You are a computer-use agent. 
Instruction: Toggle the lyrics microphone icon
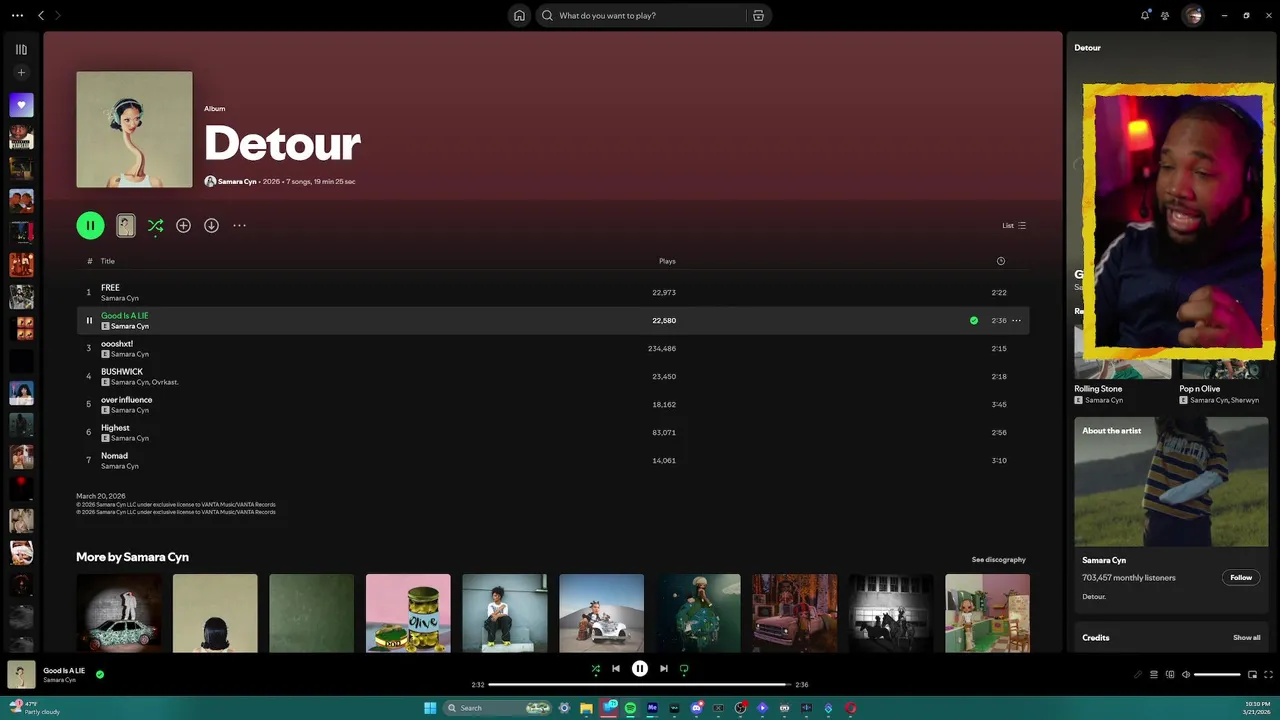tap(1138, 675)
